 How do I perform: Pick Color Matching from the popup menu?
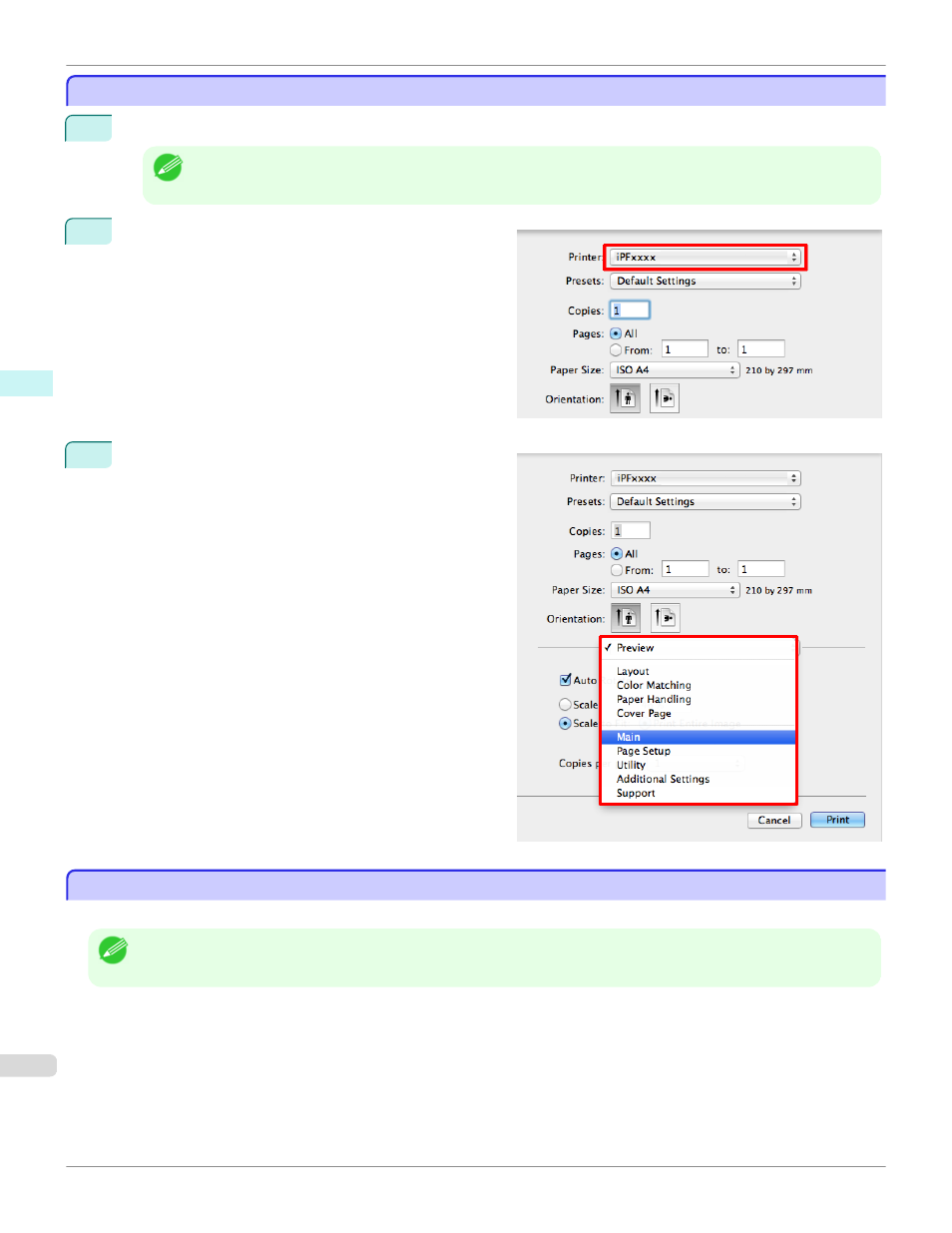[x=654, y=686]
